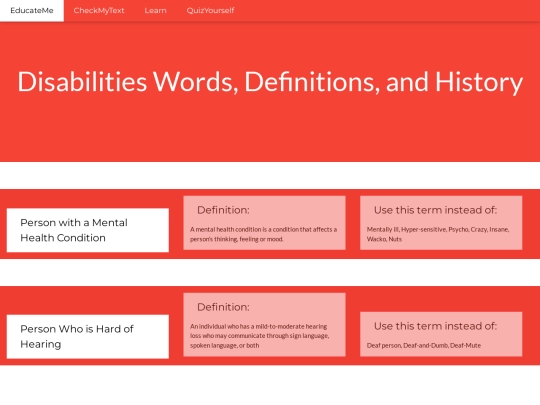
Task: Open the Learn menu item
Action: click(155, 10)
